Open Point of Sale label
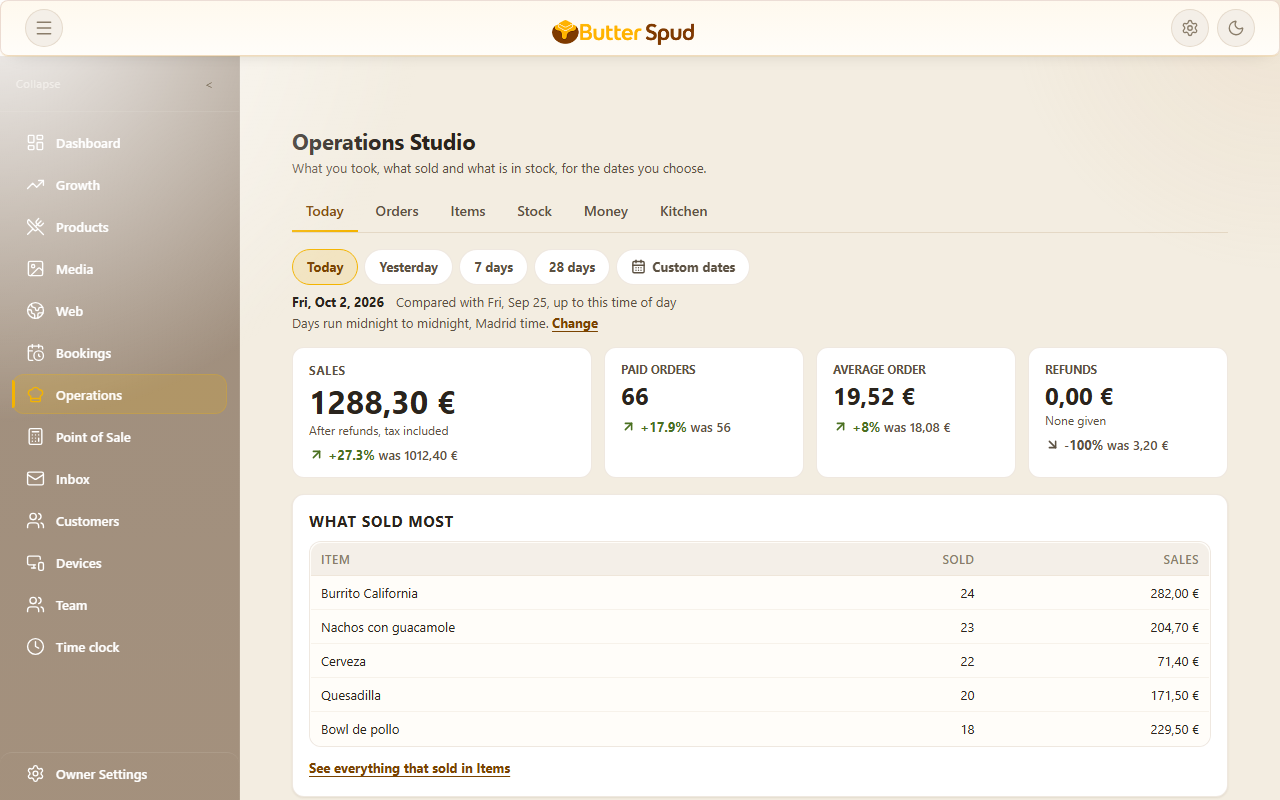The height and width of the screenshot is (800, 1280). pos(93,437)
